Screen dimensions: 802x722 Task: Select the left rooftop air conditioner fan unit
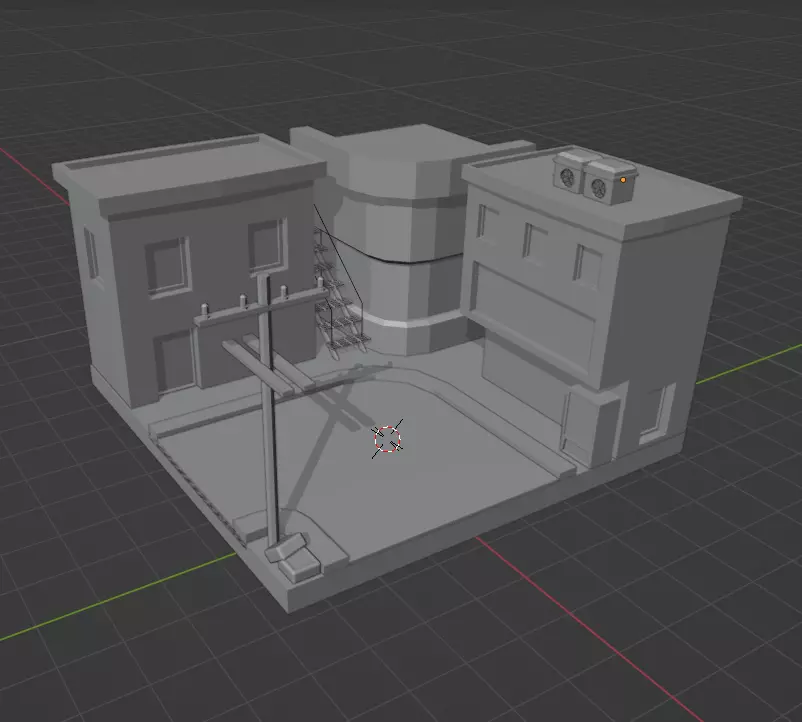[569, 171]
